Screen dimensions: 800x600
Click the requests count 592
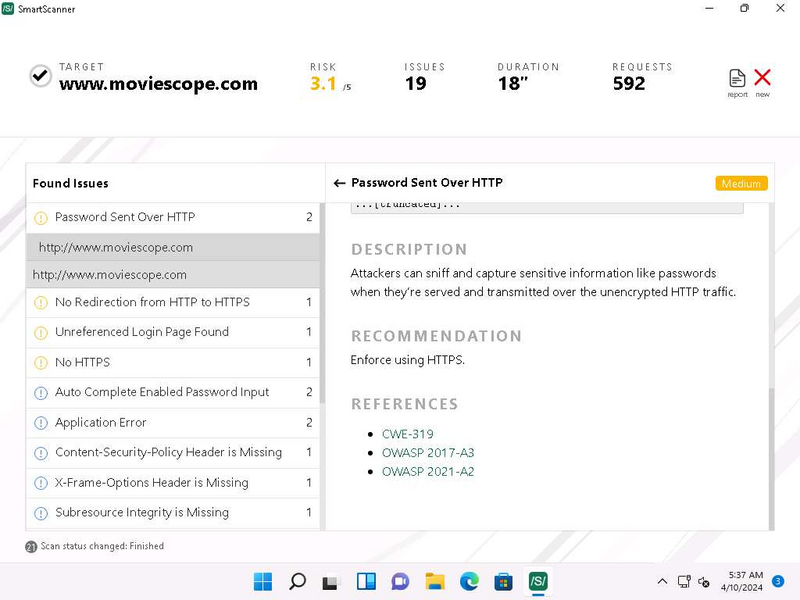click(629, 84)
